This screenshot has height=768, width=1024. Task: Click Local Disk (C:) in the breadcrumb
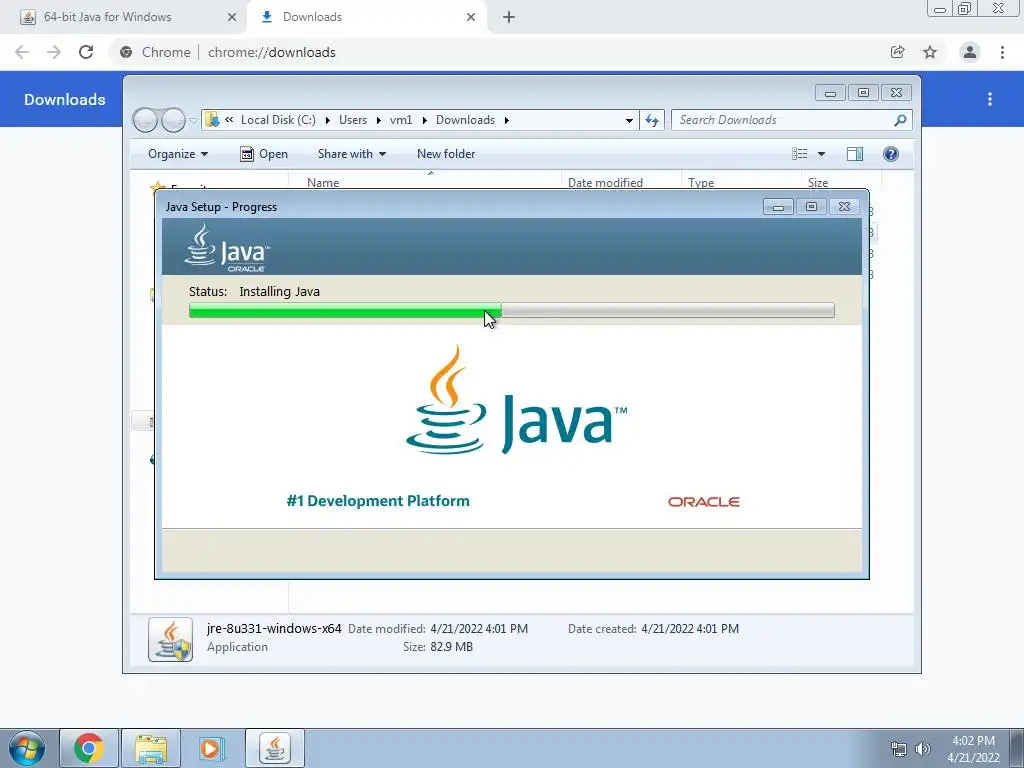point(278,120)
